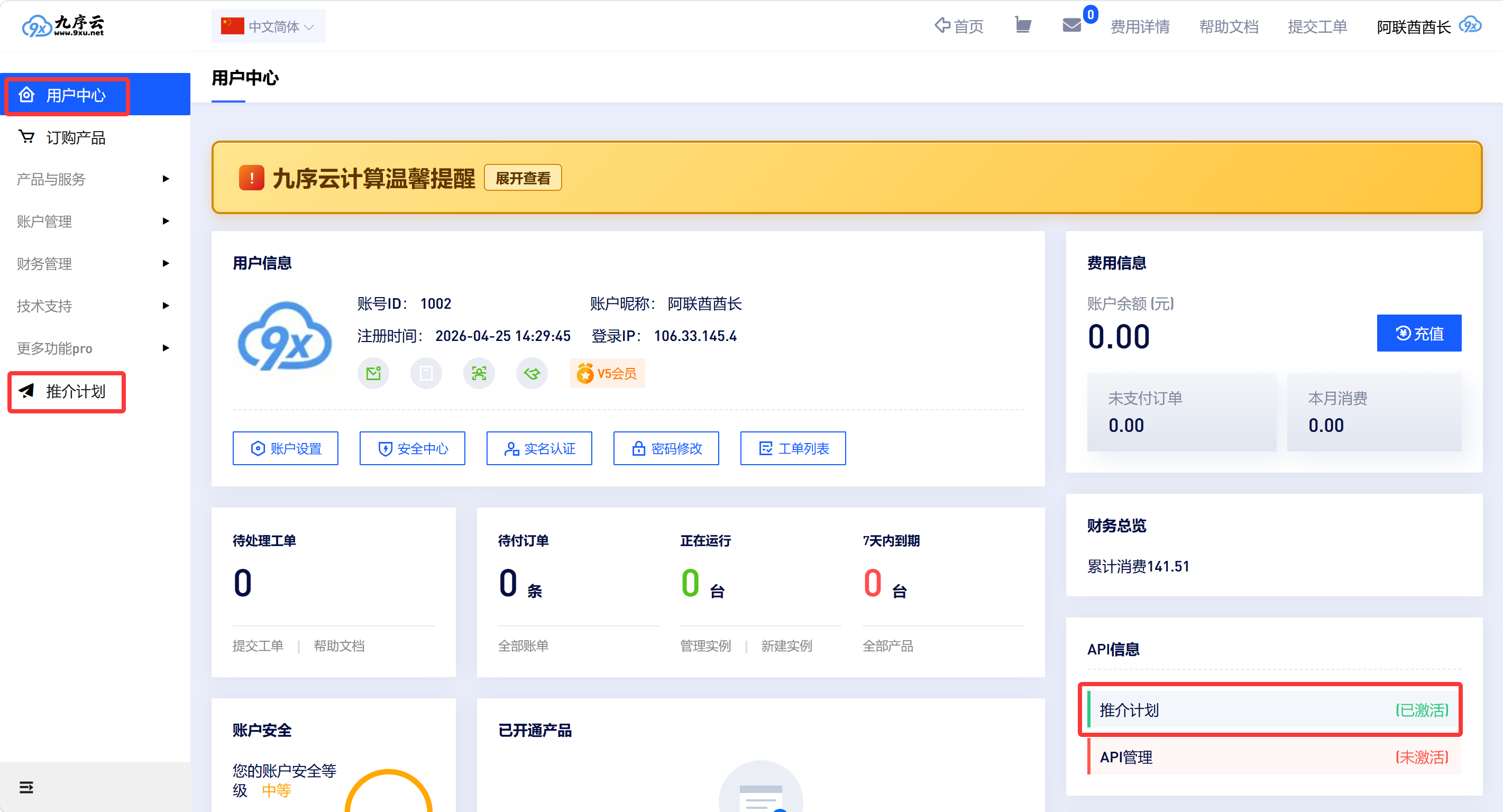Open 费用详情 in top navigation
This screenshot has height=812, width=1503.
click(x=1140, y=26)
